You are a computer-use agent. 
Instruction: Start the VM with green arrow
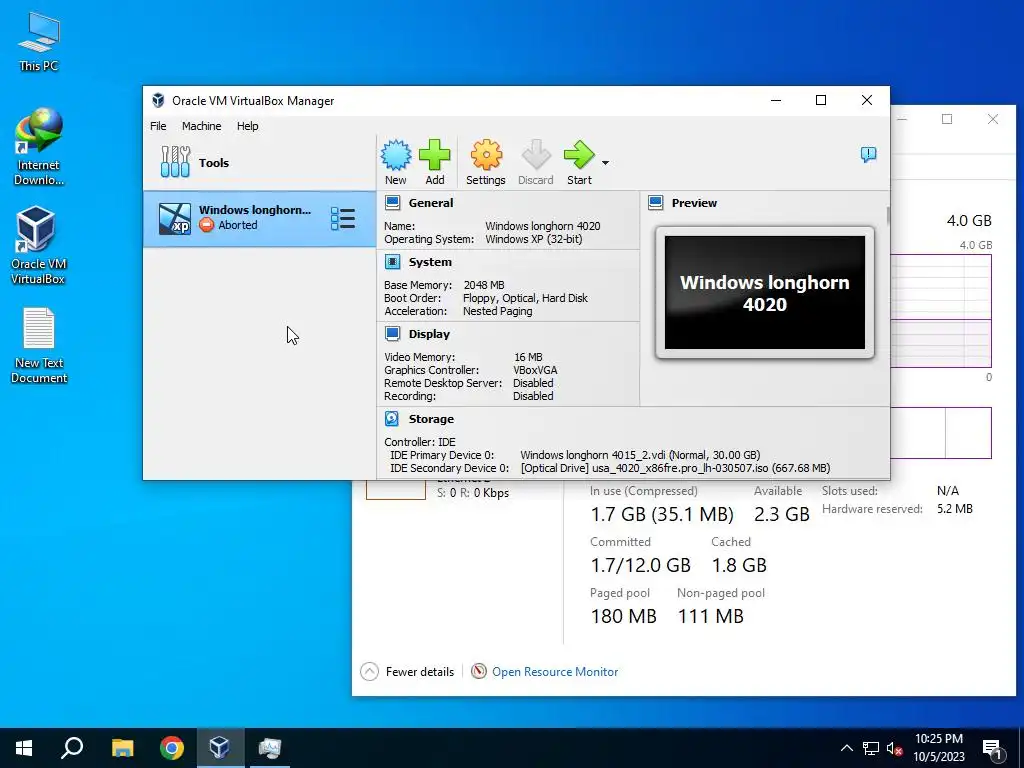pos(579,155)
